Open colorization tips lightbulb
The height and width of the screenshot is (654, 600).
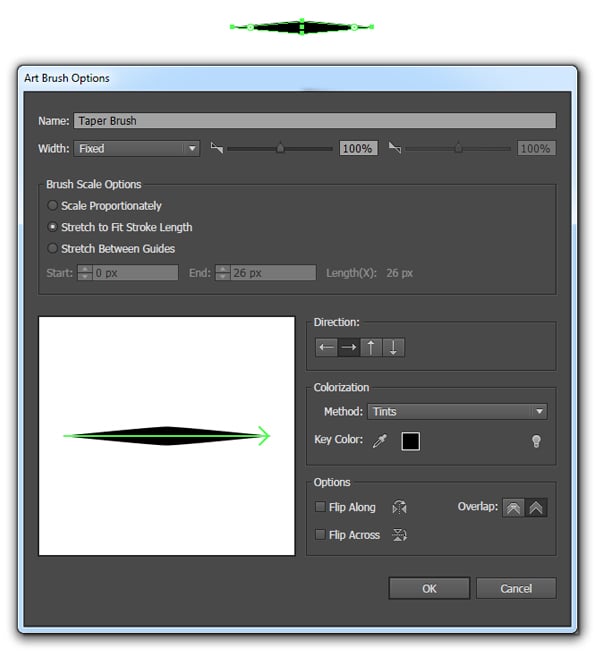[x=537, y=441]
